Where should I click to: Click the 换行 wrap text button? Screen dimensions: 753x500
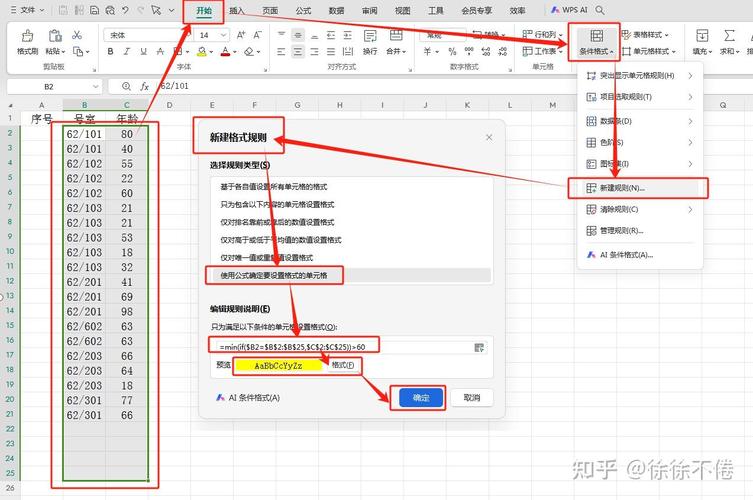pos(370,42)
